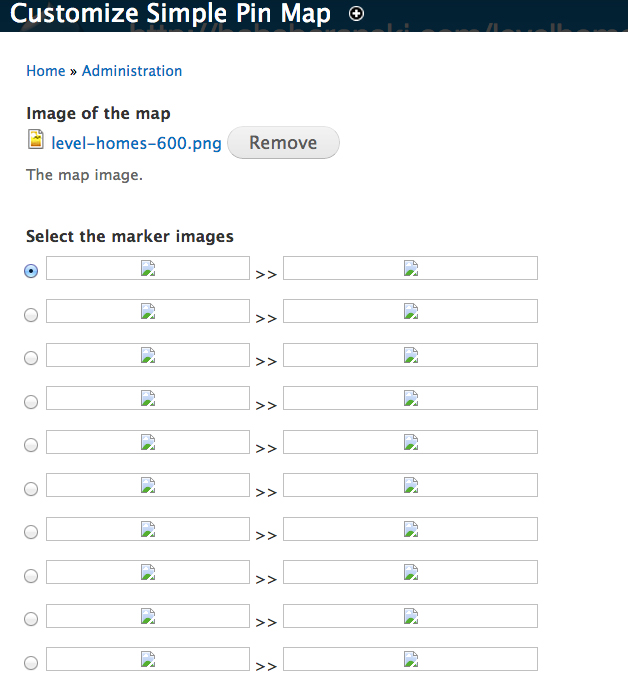
Task: Click the ninth row's left marker image
Action: click(148, 616)
